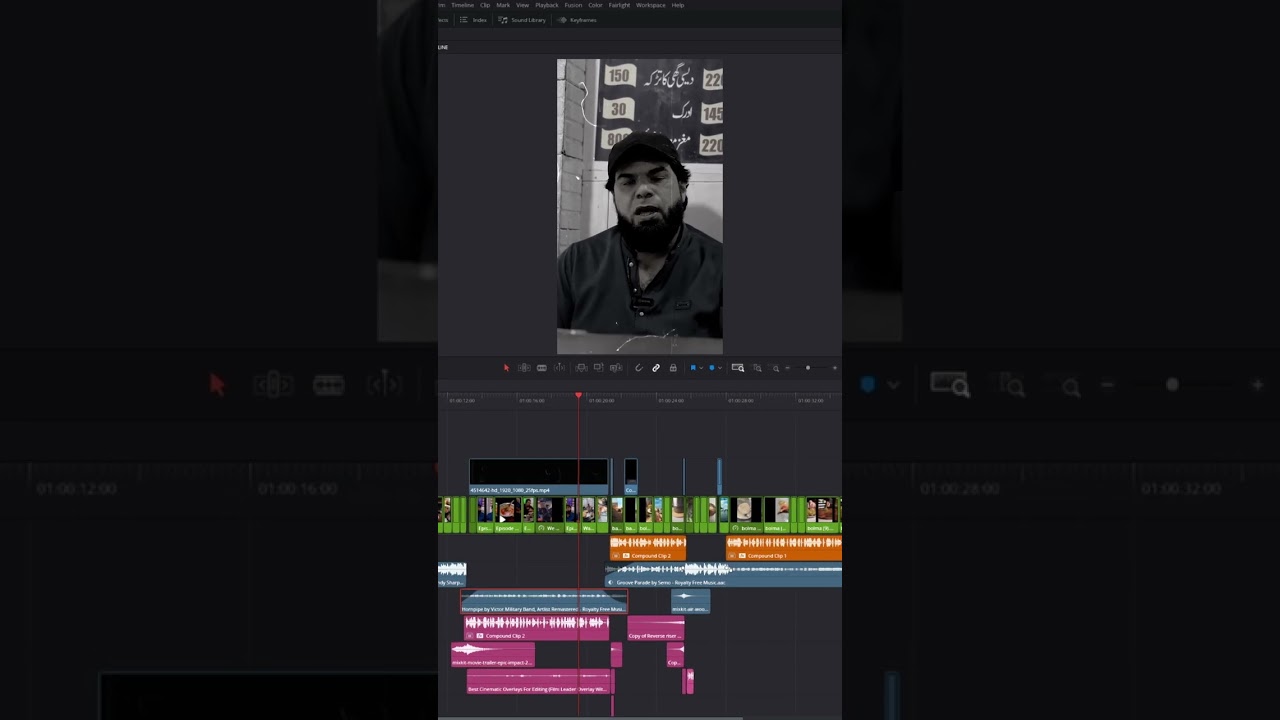Select the pink Compound Clip 2 audio clip

pyautogui.click(x=537, y=629)
